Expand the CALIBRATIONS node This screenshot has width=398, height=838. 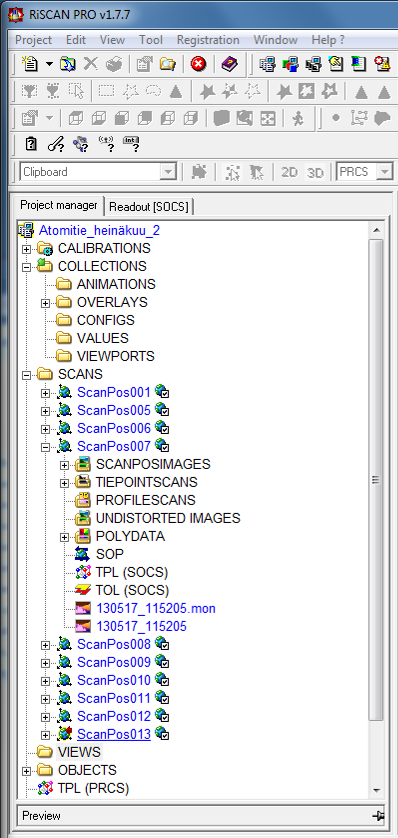click(26, 249)
